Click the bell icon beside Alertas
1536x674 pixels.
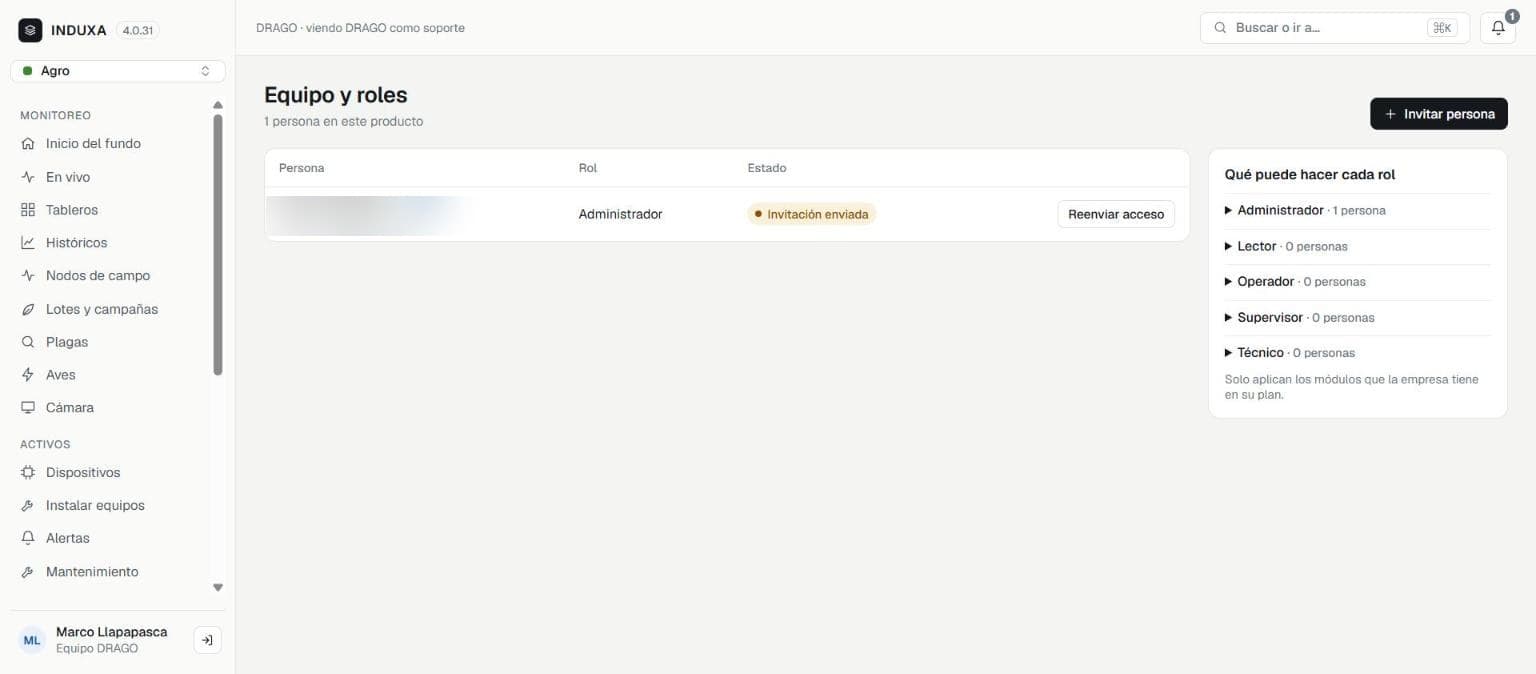(x=28, y=538)
